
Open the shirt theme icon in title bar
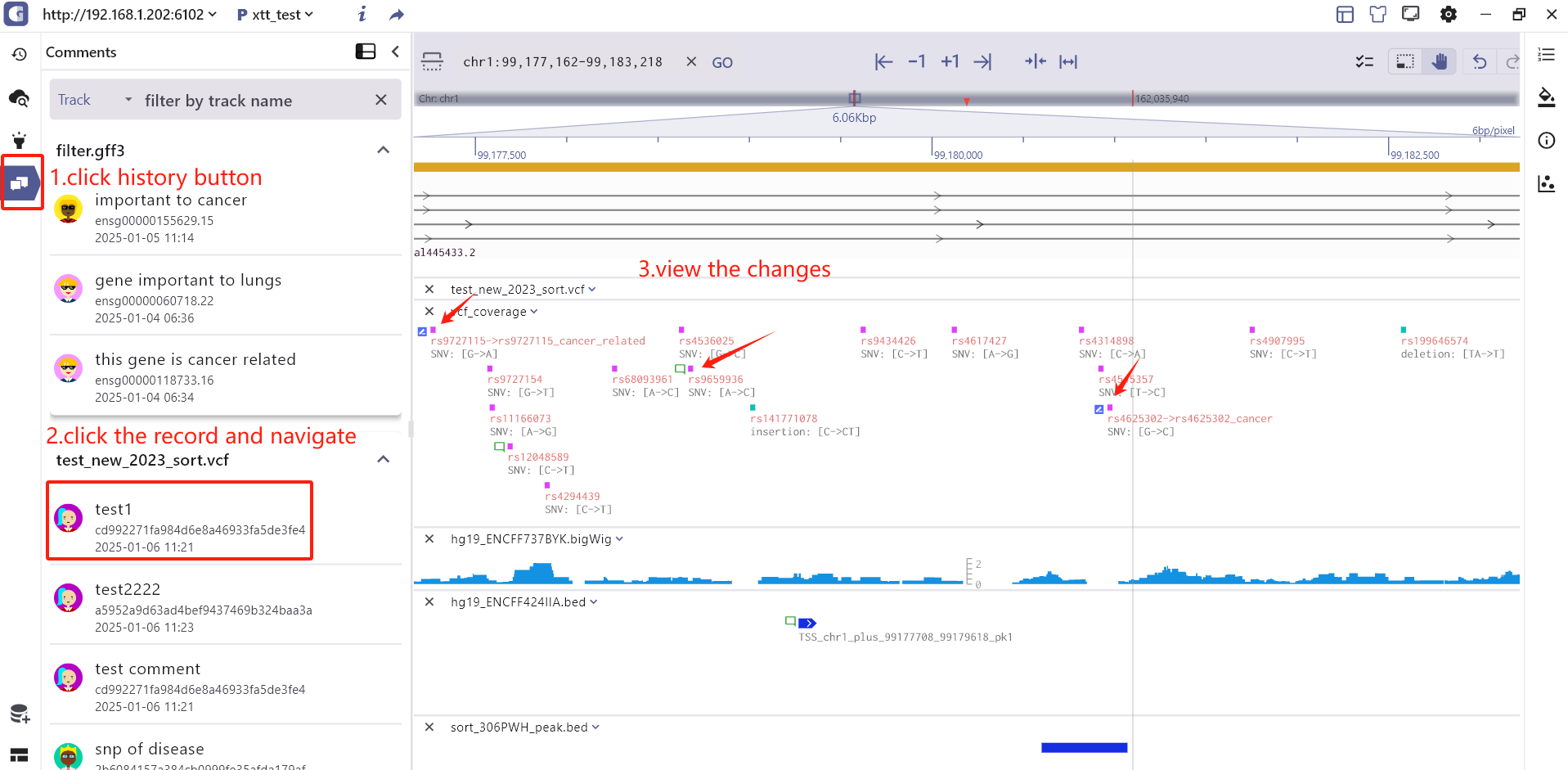pyautogui.click(x=1378, y=14)
